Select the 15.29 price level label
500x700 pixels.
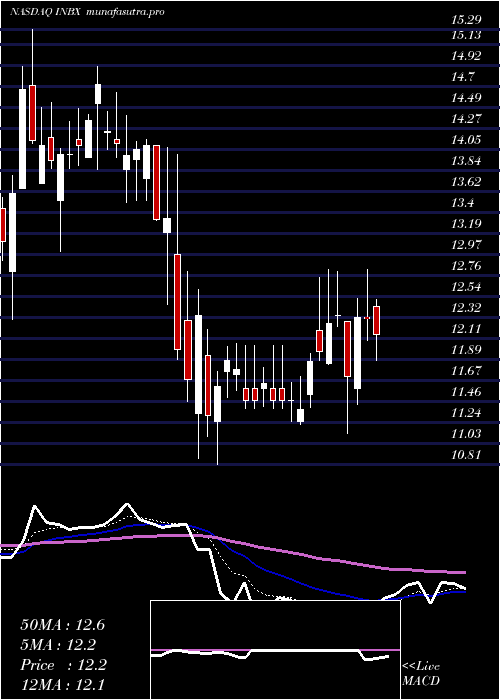coord(466,20)
